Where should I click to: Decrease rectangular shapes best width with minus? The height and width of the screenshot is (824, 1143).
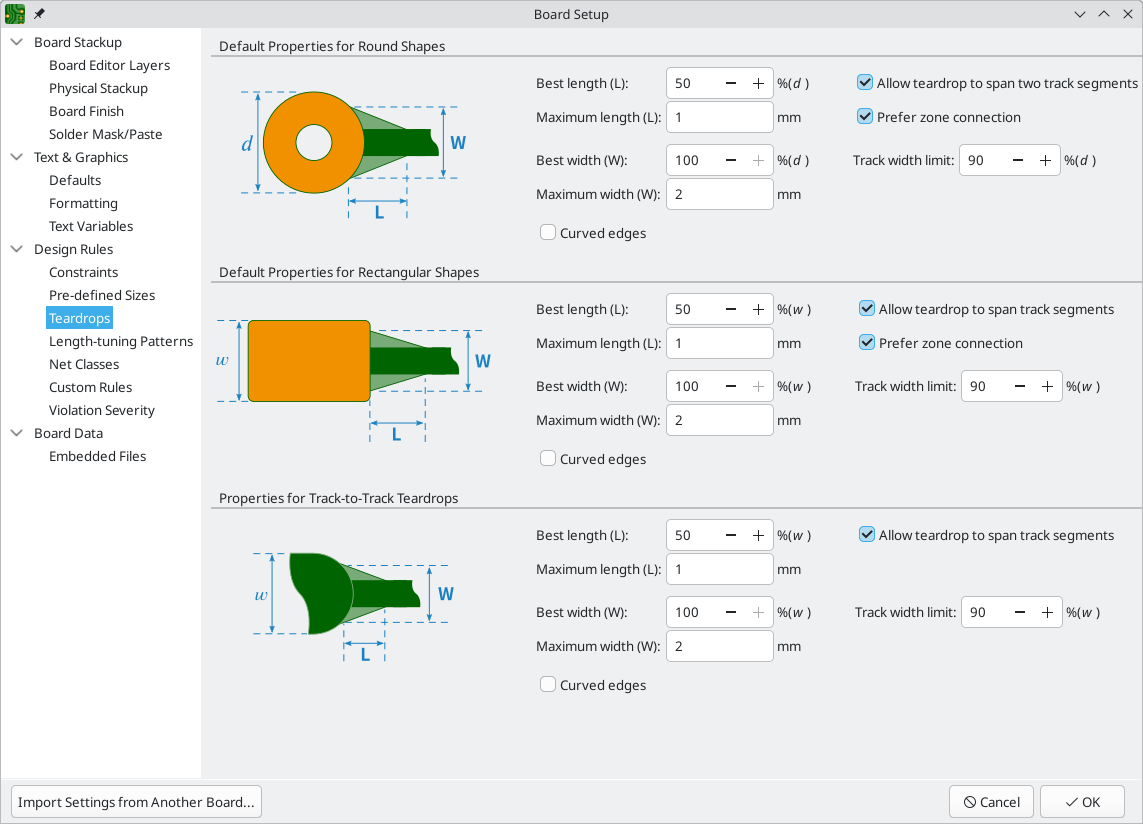[731, 386]
